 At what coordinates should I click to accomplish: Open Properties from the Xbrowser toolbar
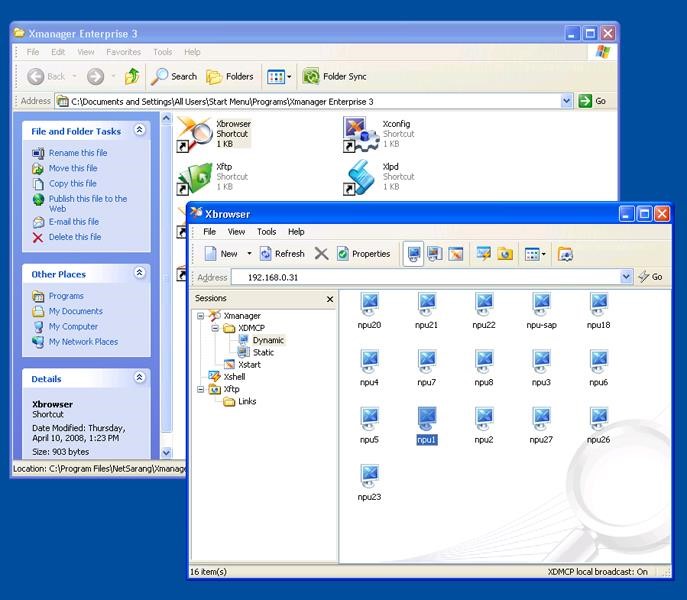pos(364,254)
